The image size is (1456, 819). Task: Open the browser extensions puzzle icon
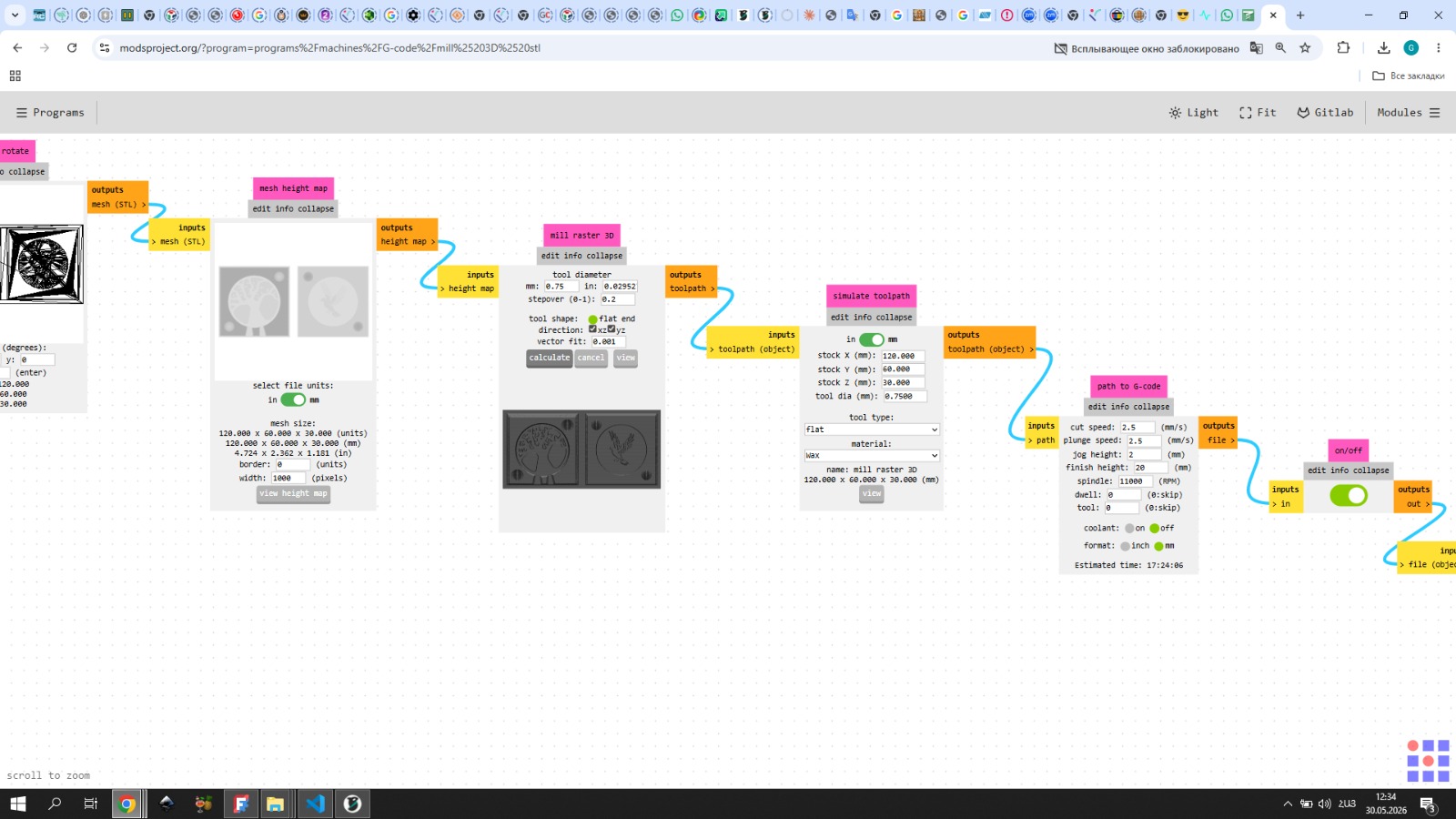pos(1343,47)
